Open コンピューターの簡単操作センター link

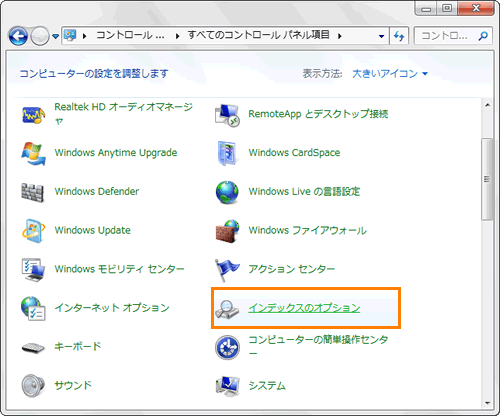pos(318,346)
